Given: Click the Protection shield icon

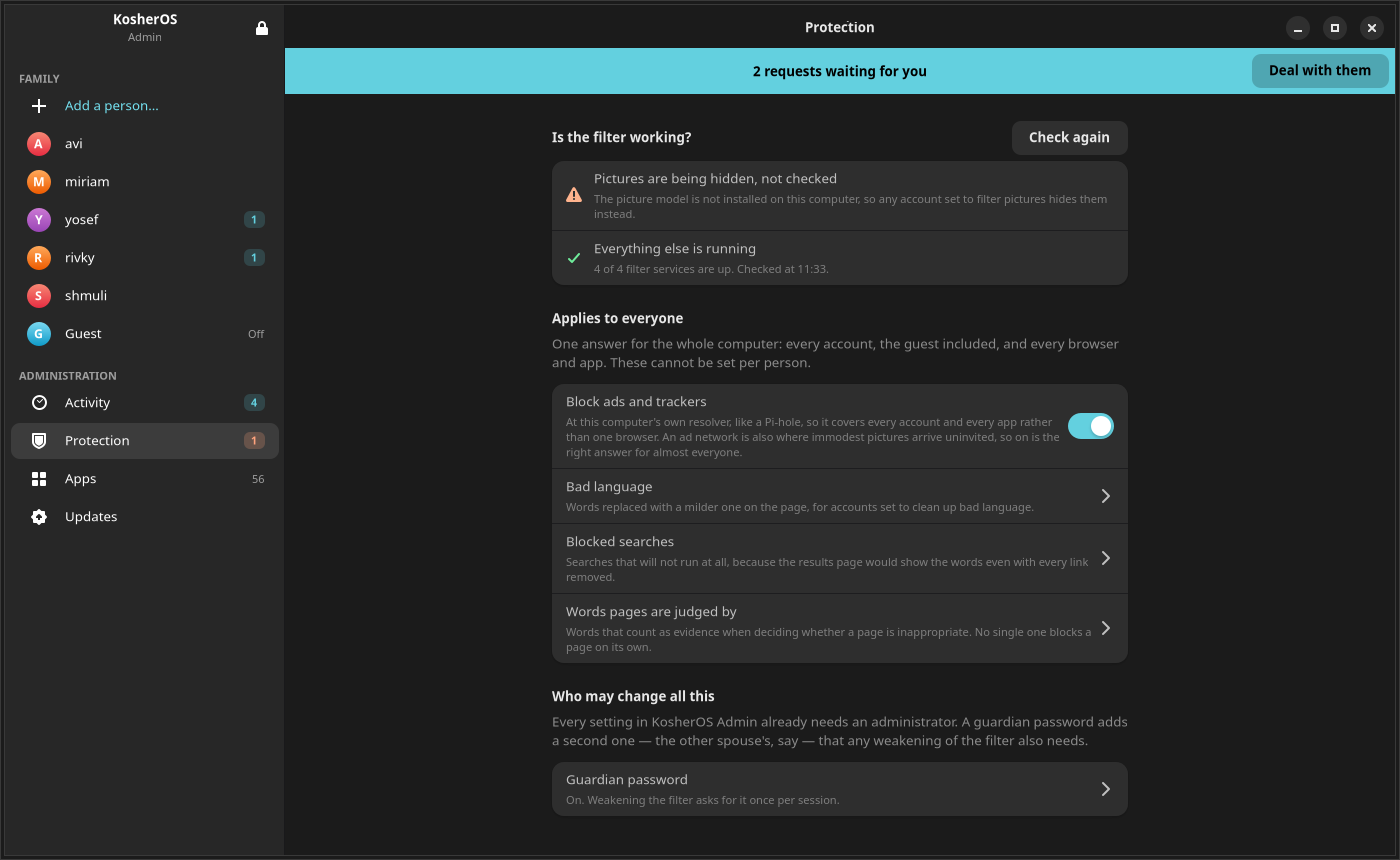Looking at the screenshot, I should tap(39, 441).
